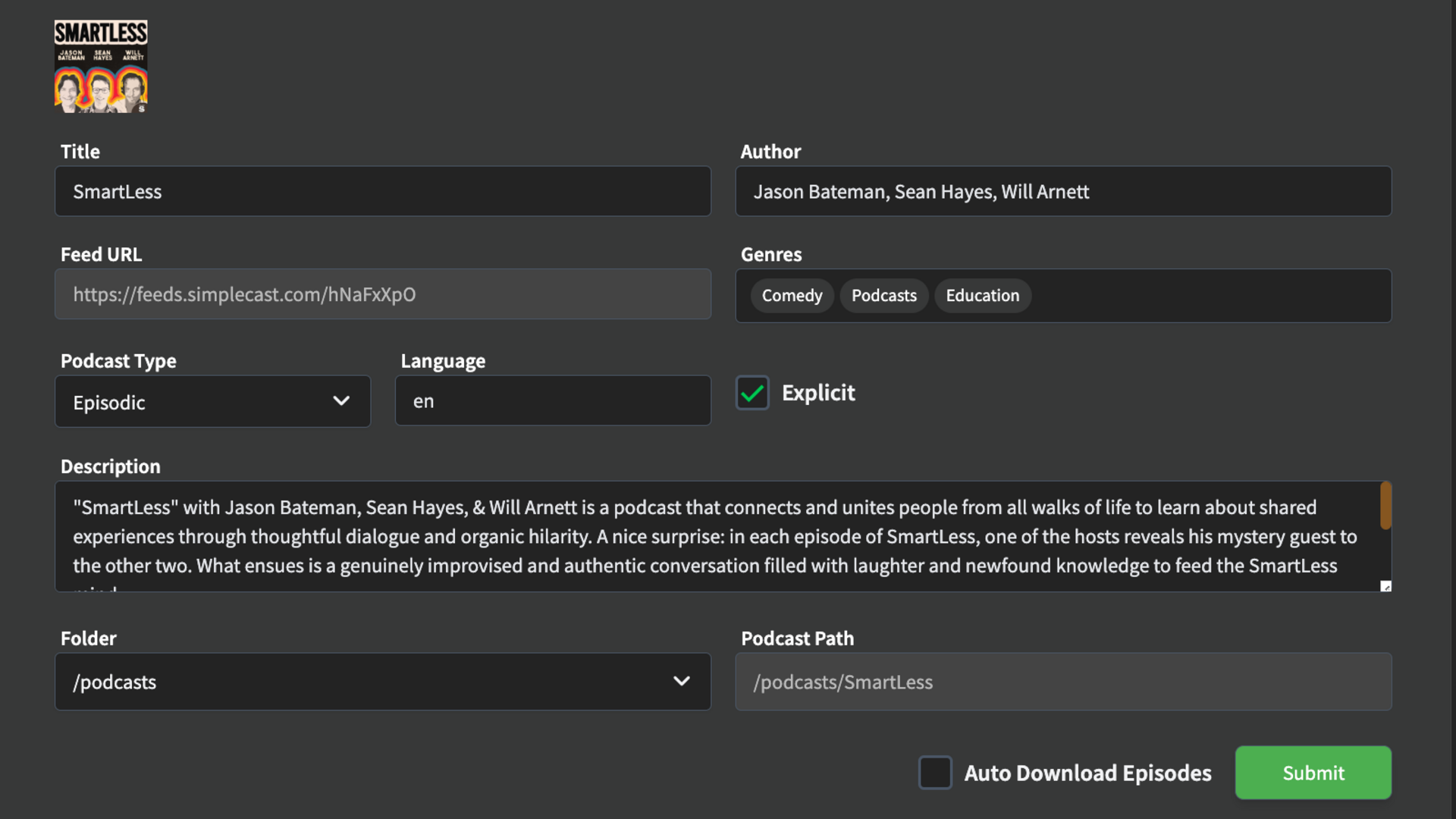This screenshot has width=1456, height=819.
Task: Click the Explicit label text
Action: click(x=818, y=393)
